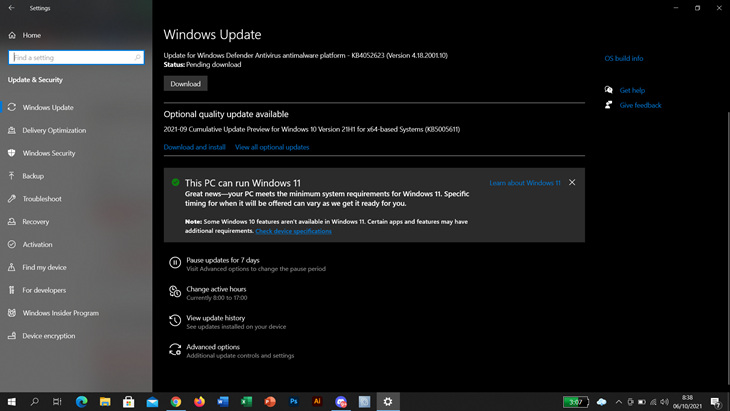This screenshot has height=411, width=730.
Task: Open the Windows Start menu
Action: point(12,402)
